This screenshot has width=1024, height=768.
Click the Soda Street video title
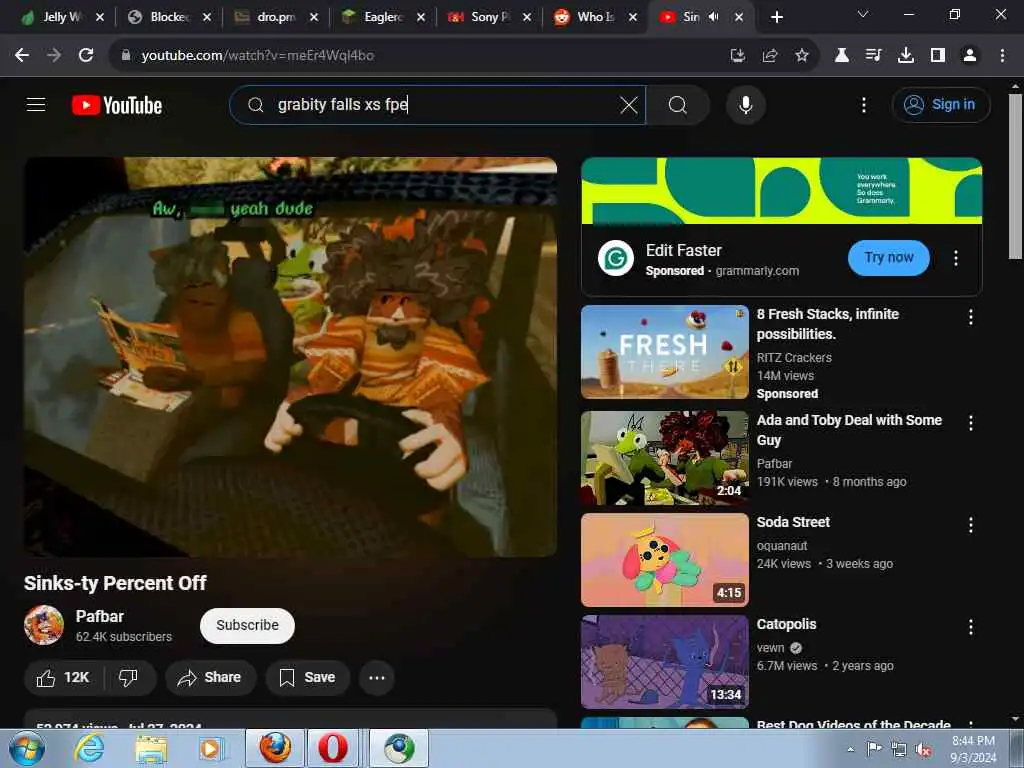[x=793, y=522]
